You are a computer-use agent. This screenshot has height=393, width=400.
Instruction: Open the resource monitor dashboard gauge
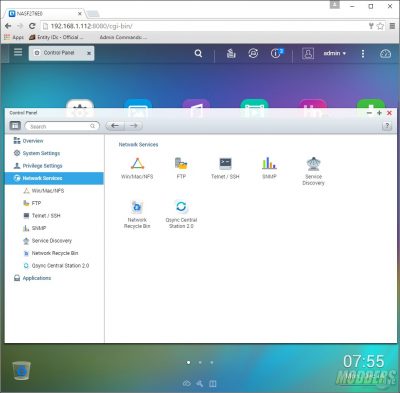tap(386, 53)
